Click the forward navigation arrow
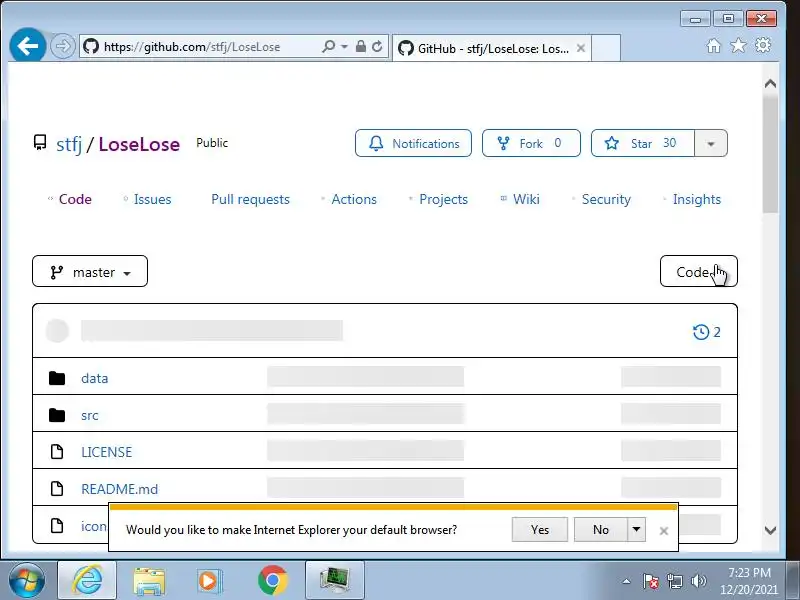Screen dimensions: 800x600 tap(63, 46)
